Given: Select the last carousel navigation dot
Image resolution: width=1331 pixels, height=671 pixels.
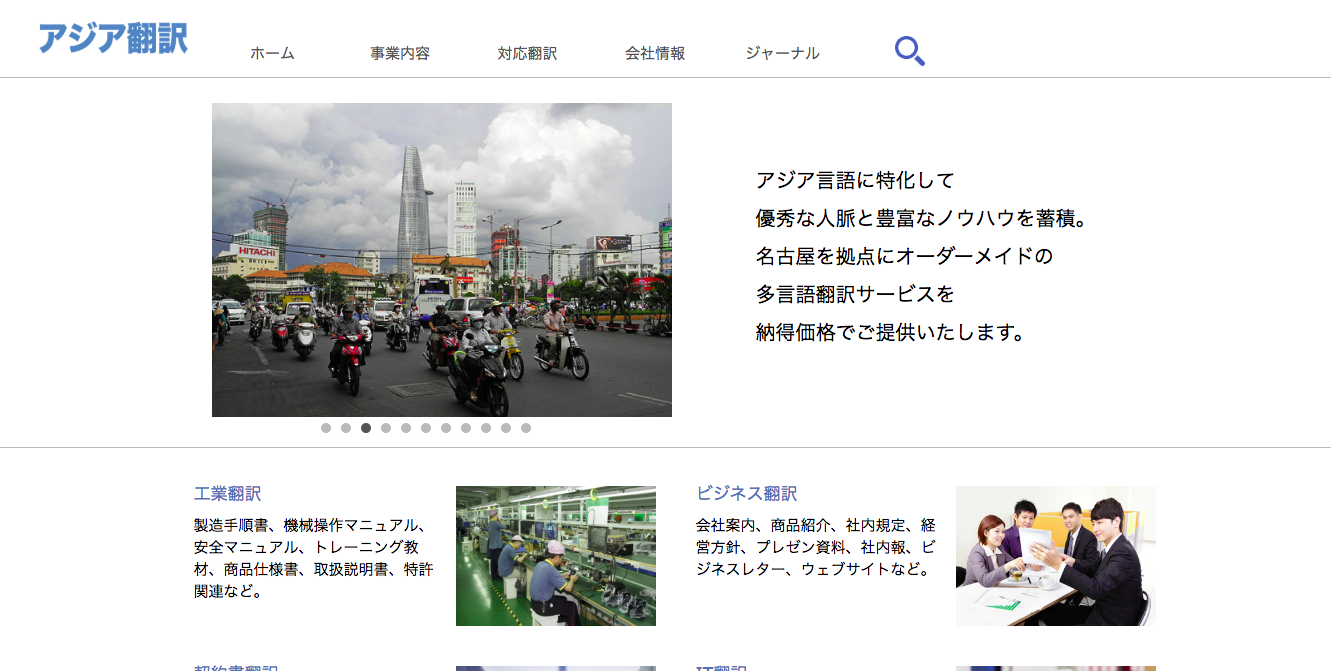Looking at the screenshot, I should click(525, 429).
